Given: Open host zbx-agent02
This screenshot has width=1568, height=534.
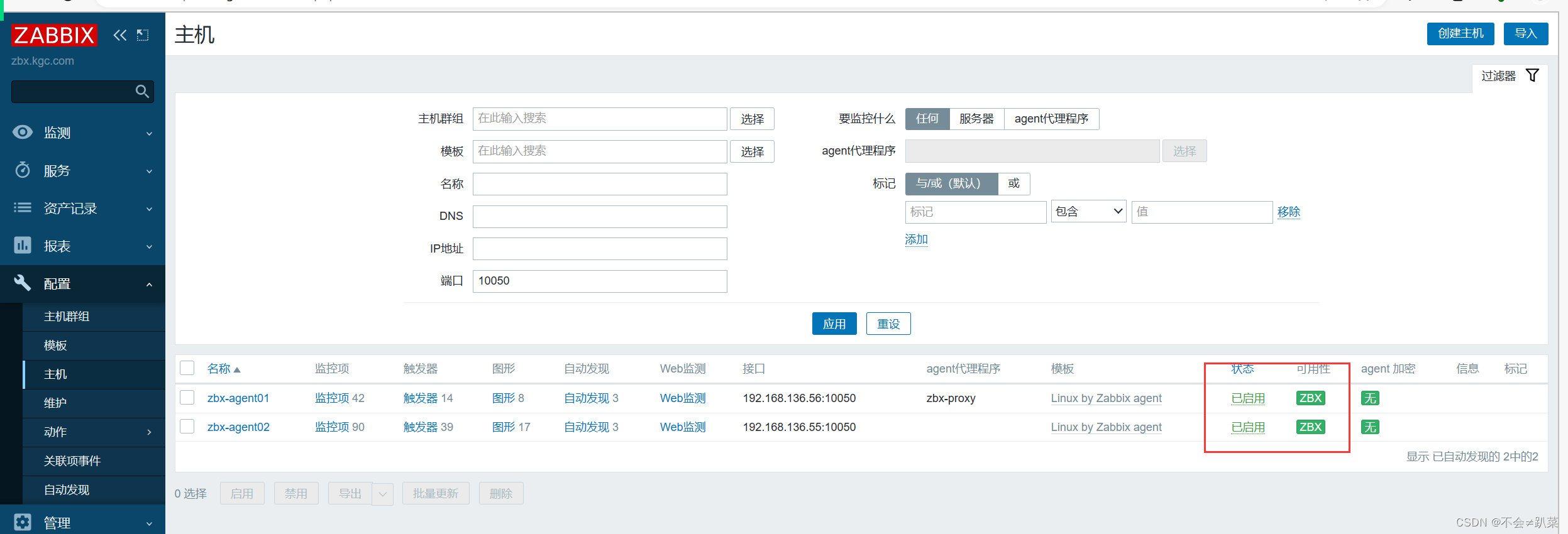Looking at the screenshot, I should point(238,427).
